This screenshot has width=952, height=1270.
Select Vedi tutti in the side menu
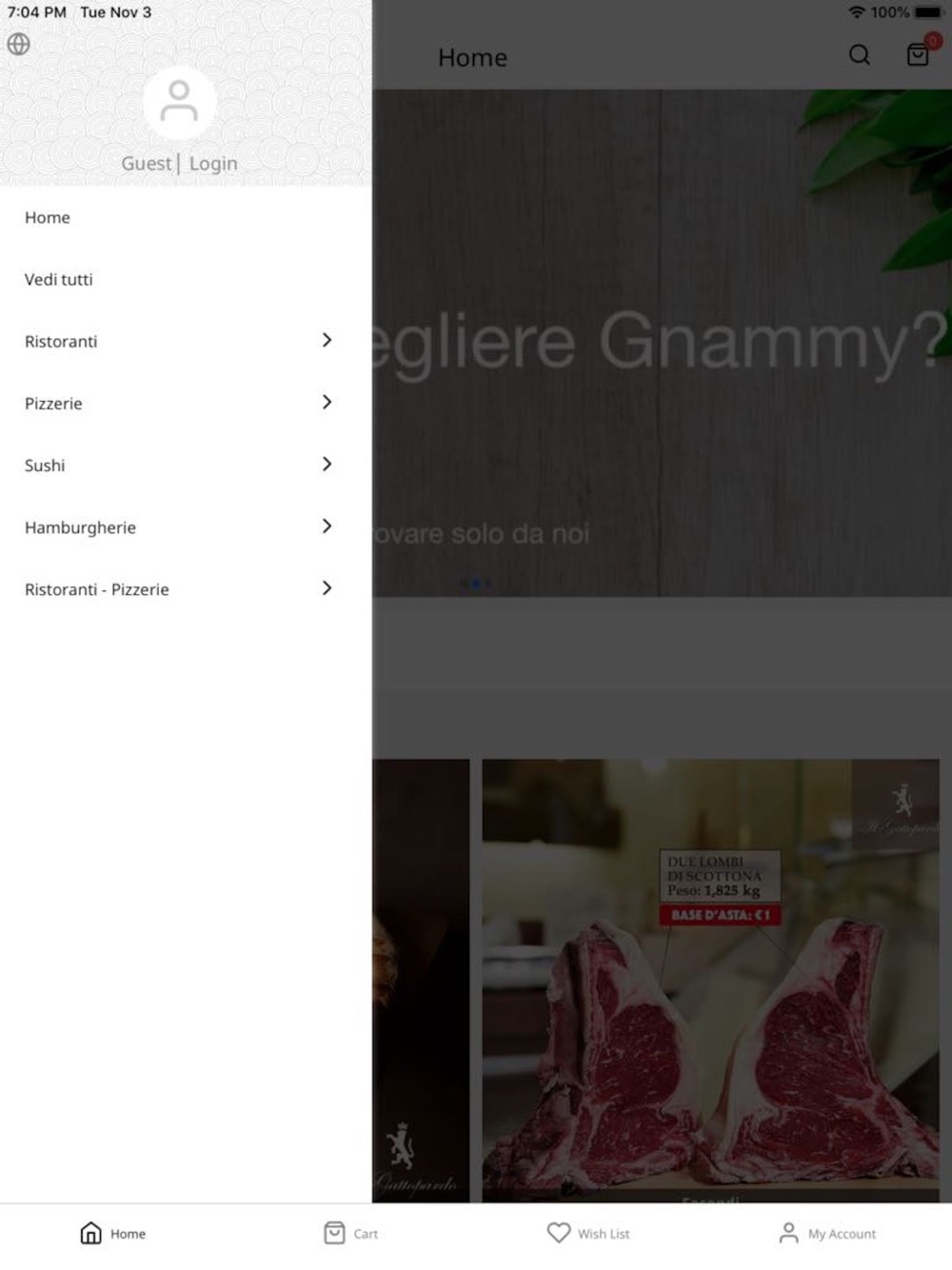186,279
